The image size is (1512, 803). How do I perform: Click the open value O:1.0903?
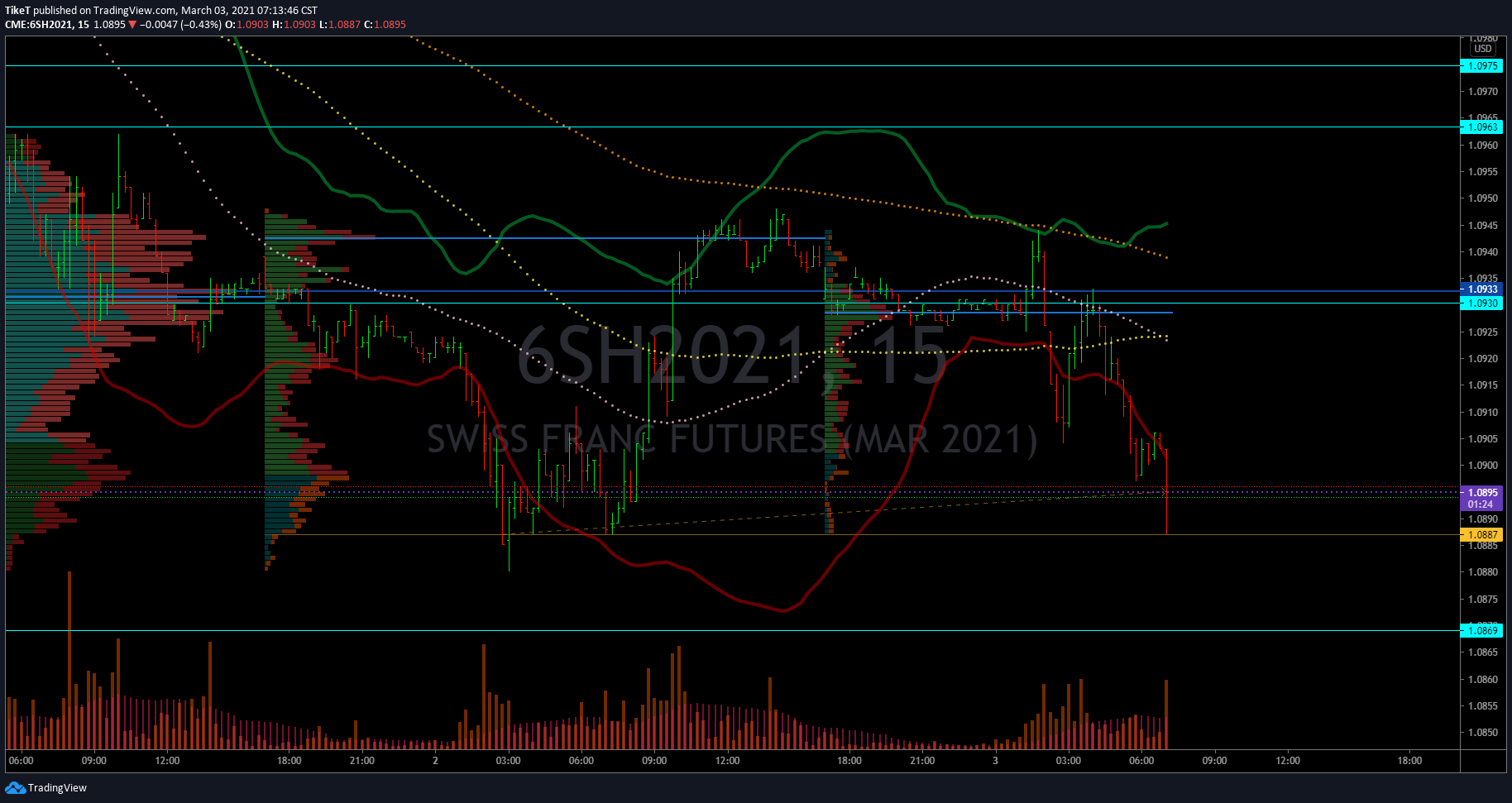pyautogui.click(x=247, y=25)
